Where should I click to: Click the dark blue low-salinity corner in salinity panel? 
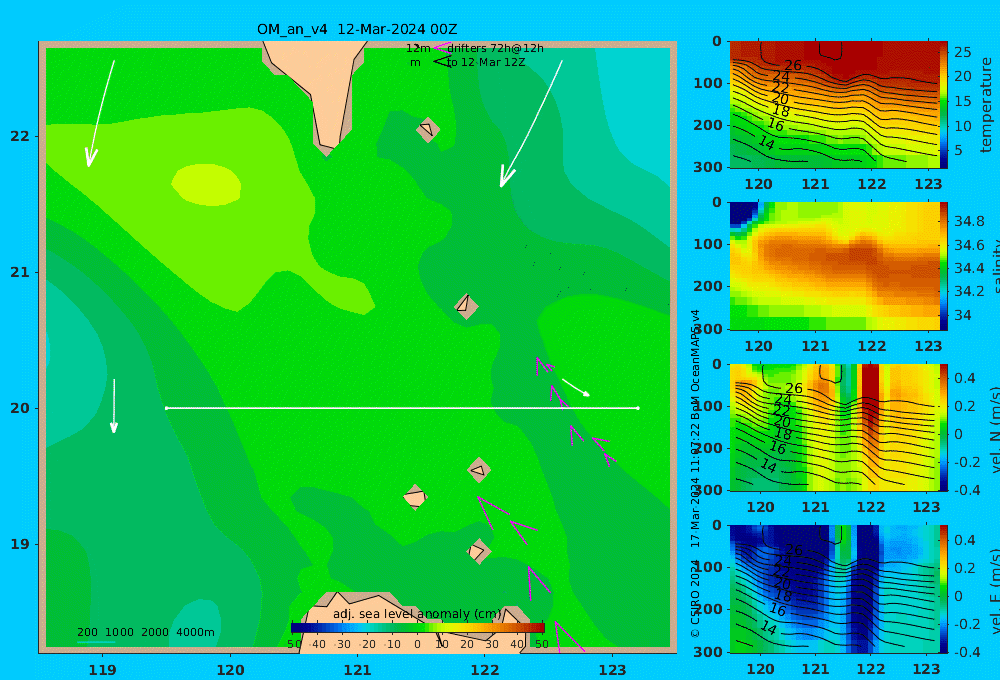coord(743,212)
